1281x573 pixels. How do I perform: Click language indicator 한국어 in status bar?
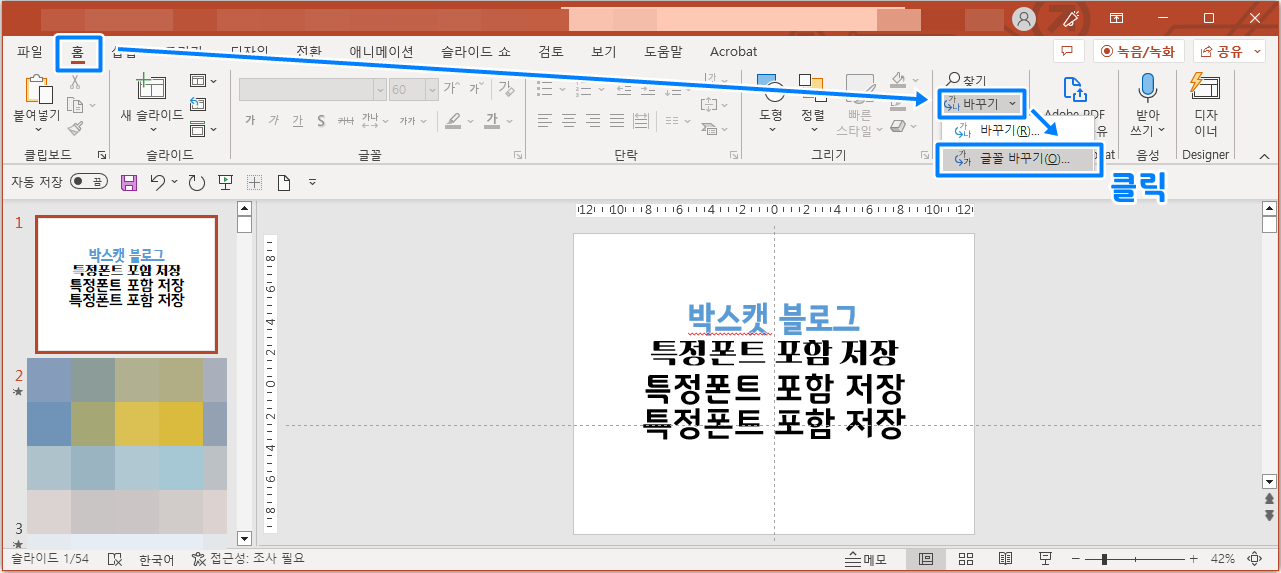click(157, 559)
